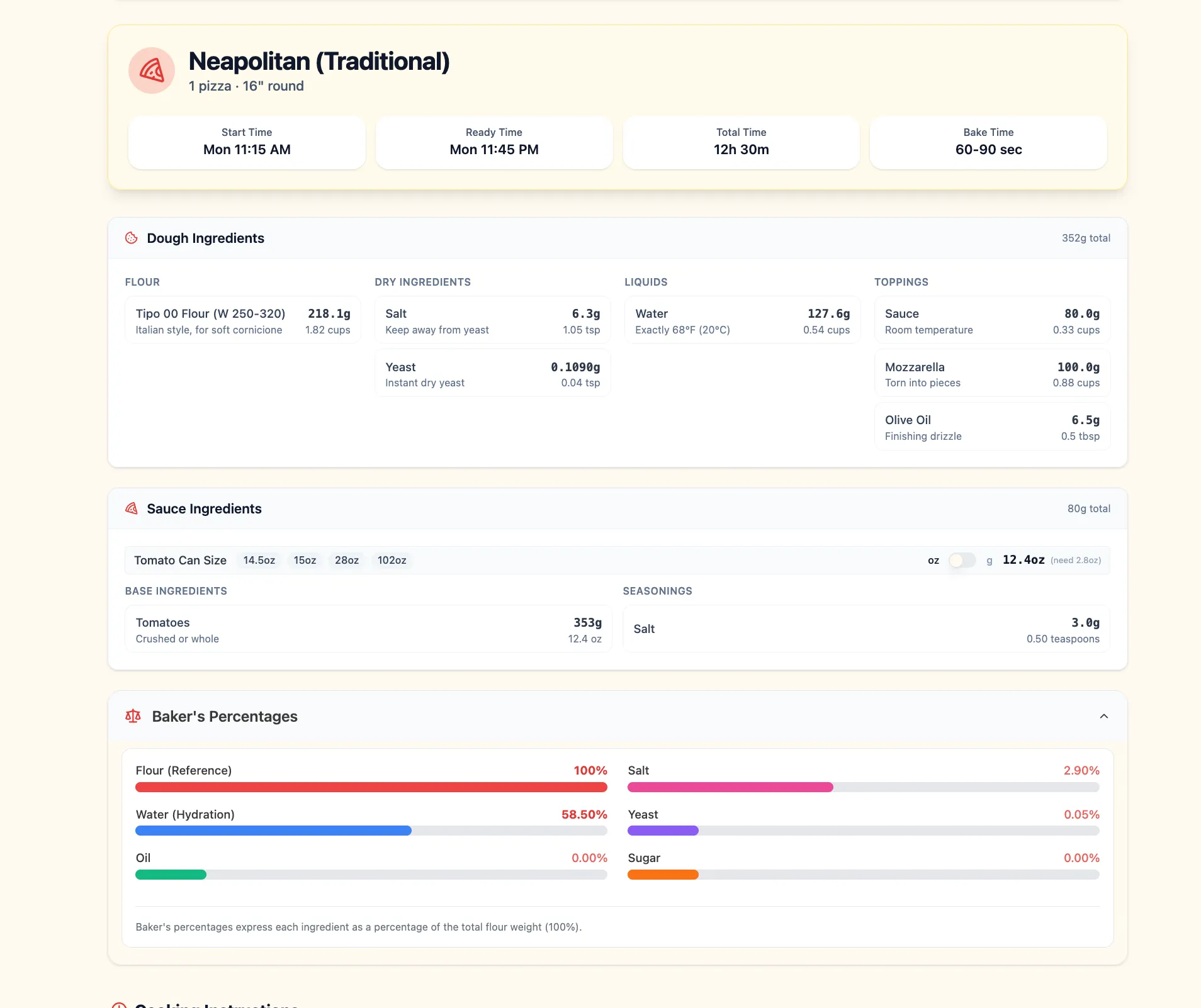Click the Yeast dry ingredient row

pyautogui.click(x=492, y=374)
